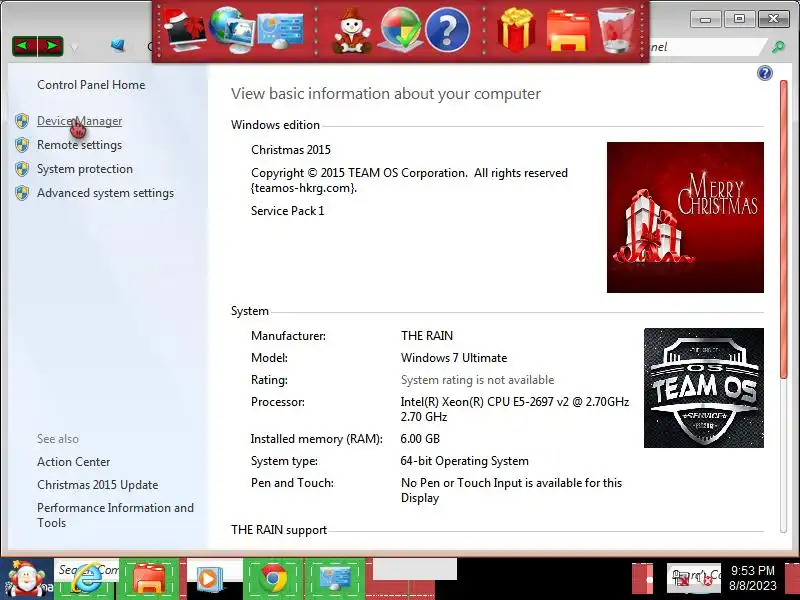
Task: Click 'View basic information about your computer' heading
Action: click(386, 94)
